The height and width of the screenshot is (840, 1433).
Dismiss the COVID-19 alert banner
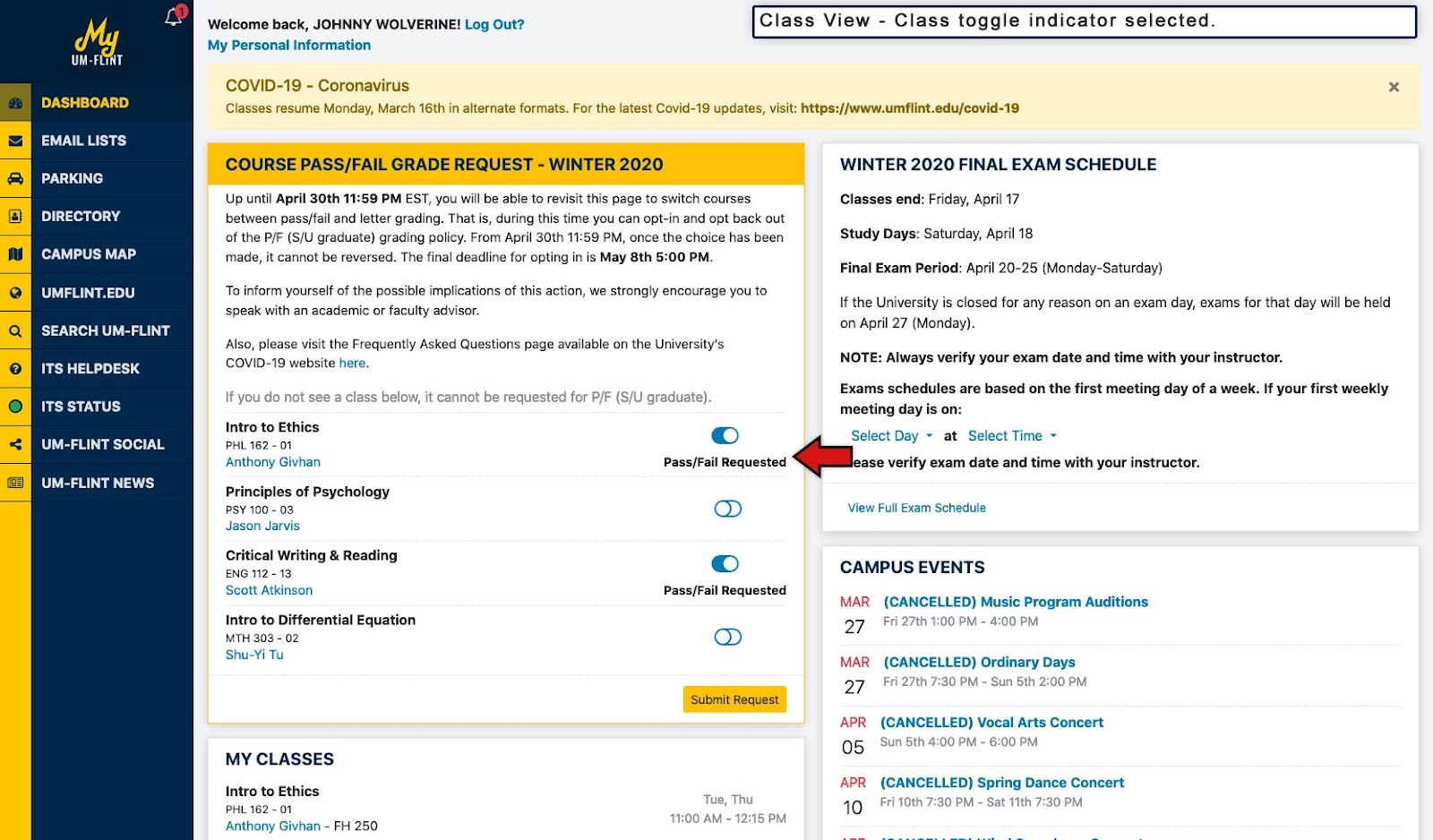point(1394,87)
